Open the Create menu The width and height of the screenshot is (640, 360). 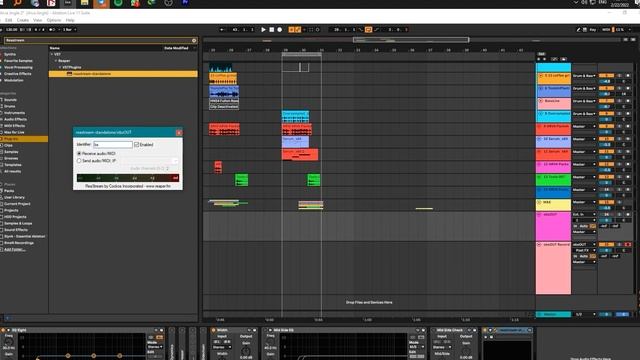coord(23,20)
